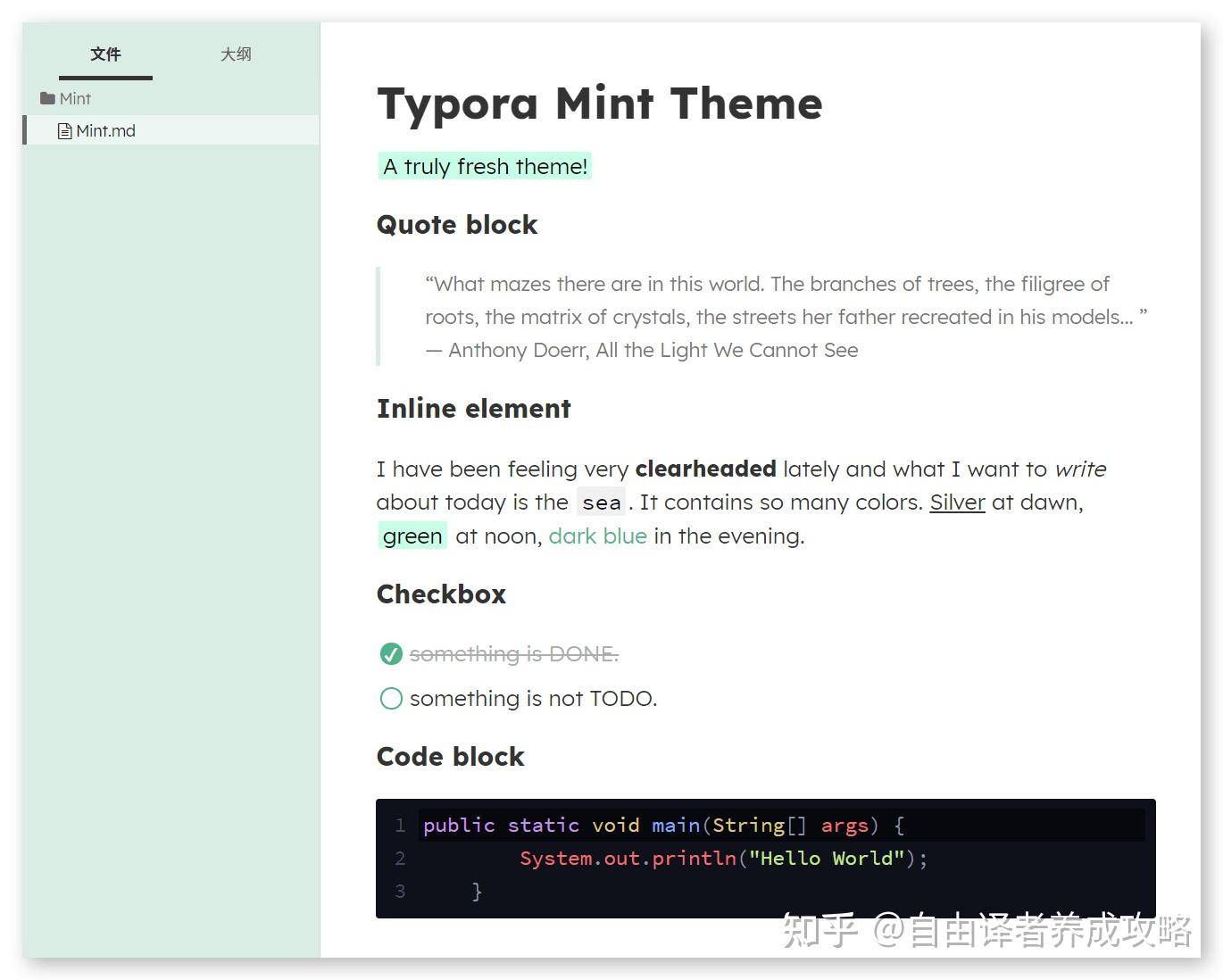Click the italic word 'write'
Screen dimensions: 1223x980
(1080, 469)
